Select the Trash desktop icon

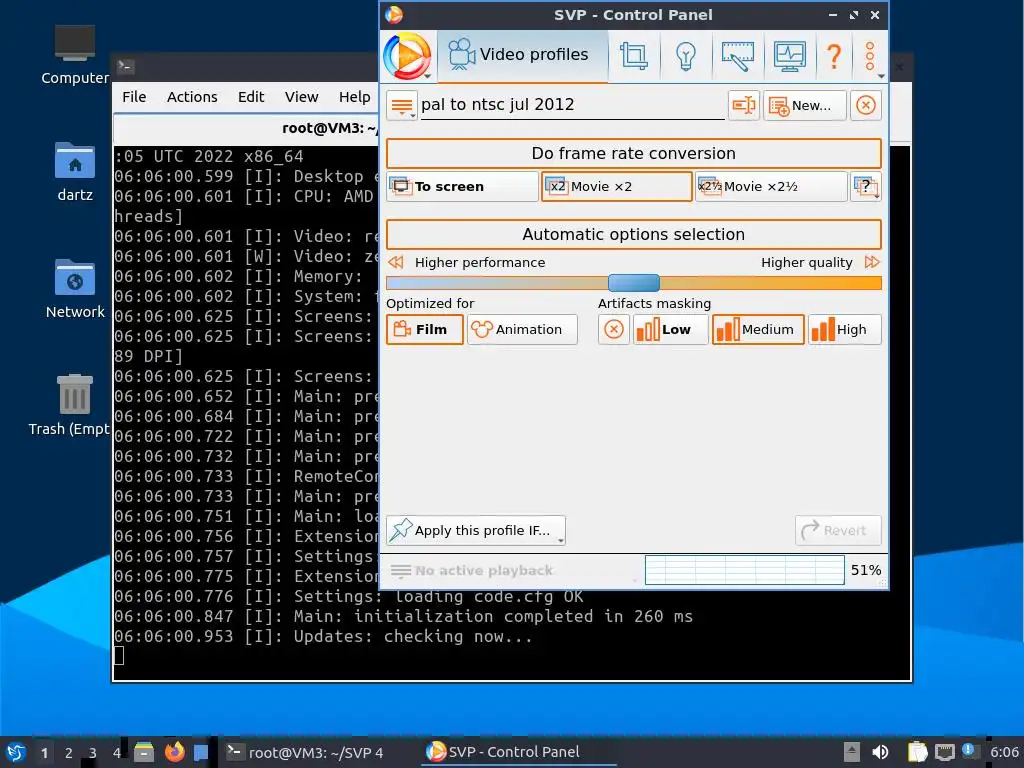[x=72, y=405]
